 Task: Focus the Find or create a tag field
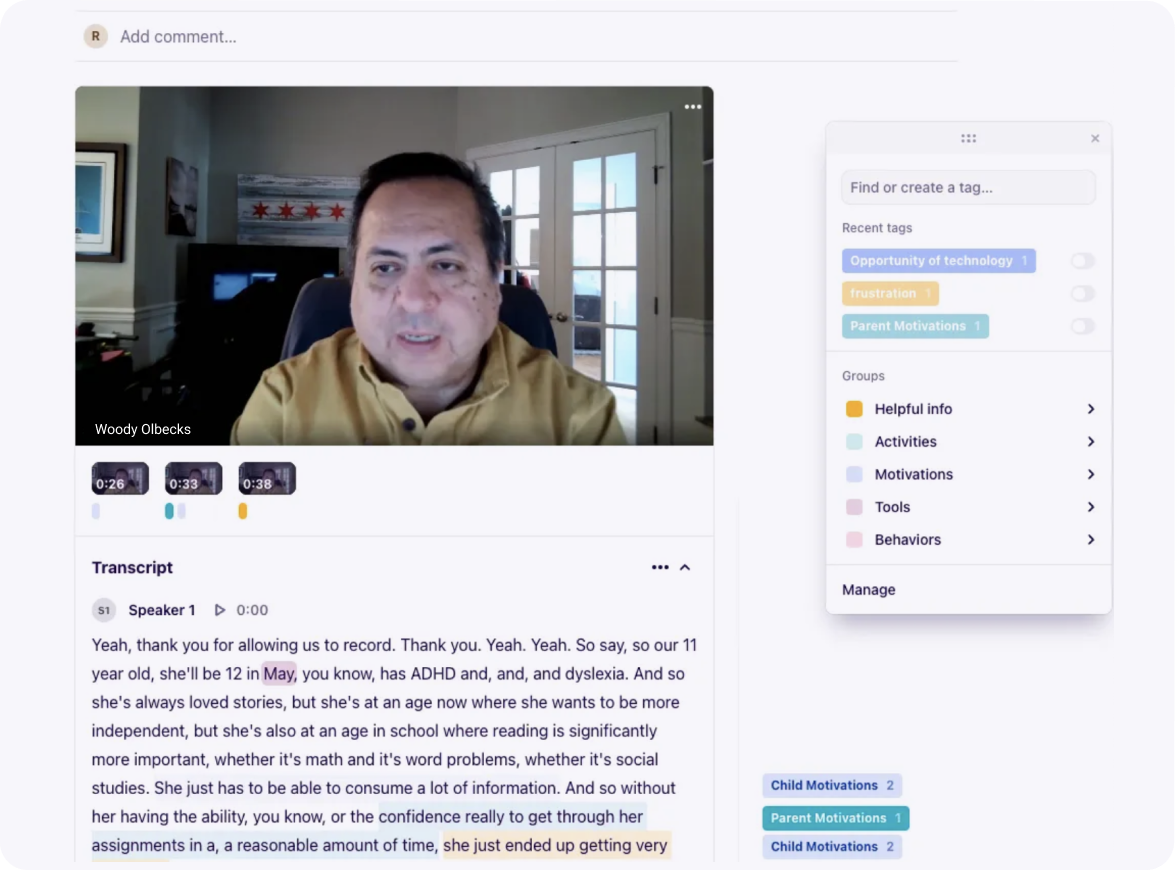point(968,187)
